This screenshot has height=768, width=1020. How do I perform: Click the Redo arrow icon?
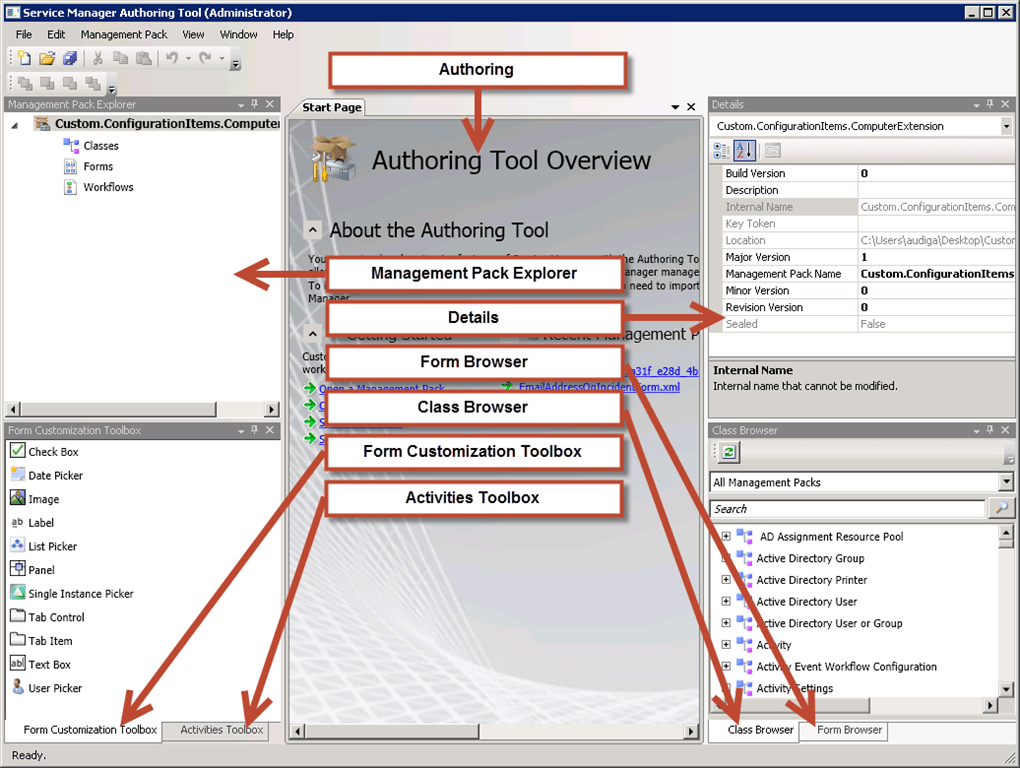point(206,58)
